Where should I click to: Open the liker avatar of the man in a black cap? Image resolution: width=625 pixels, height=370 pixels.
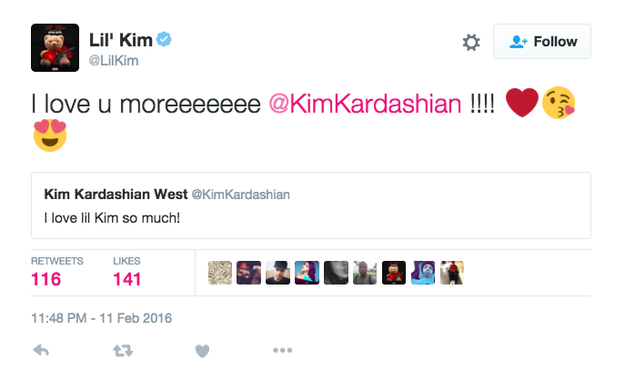pyautogui.click(x=278, y=273)
